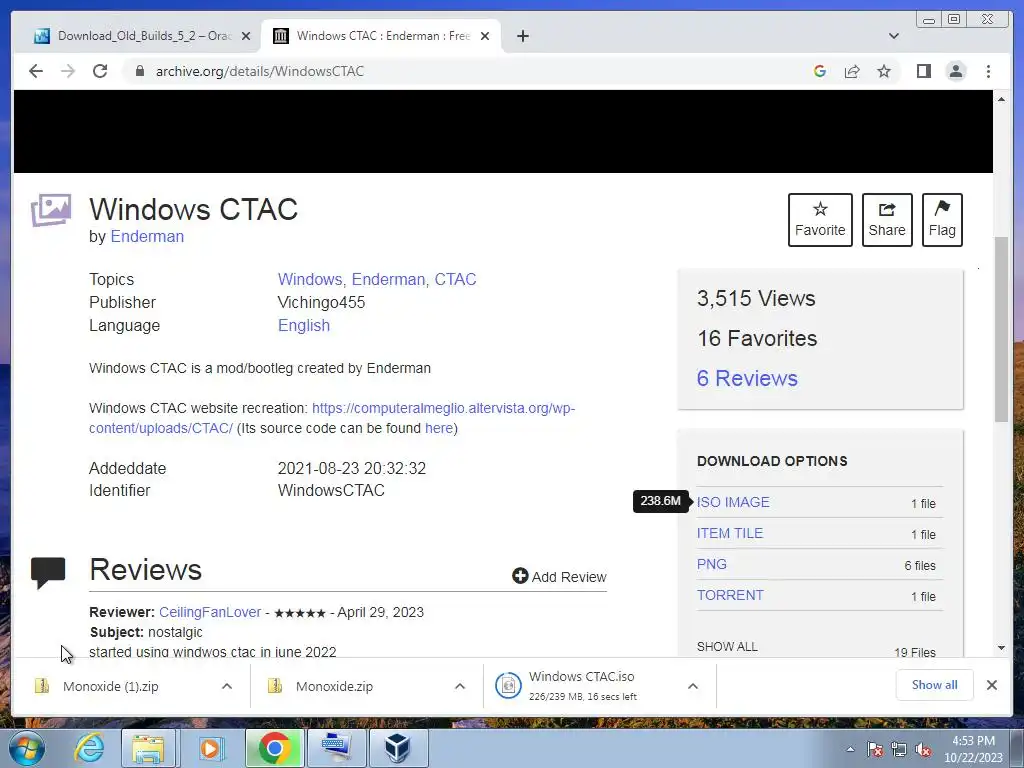Click the Share button
The image size is (1024, 768).
(887, 220)
